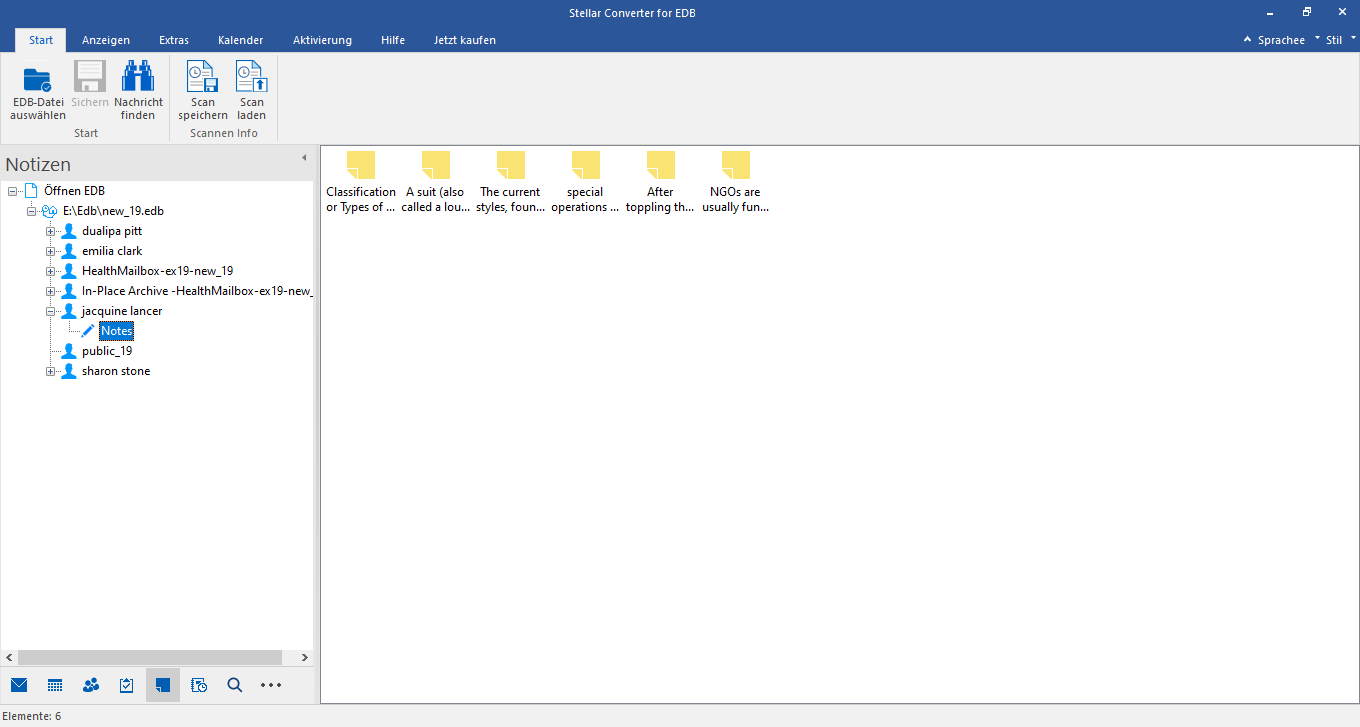Expand dualipa pitt mailbox node
Viewport: 1360px width, 727px height.
tap(50, 231)
